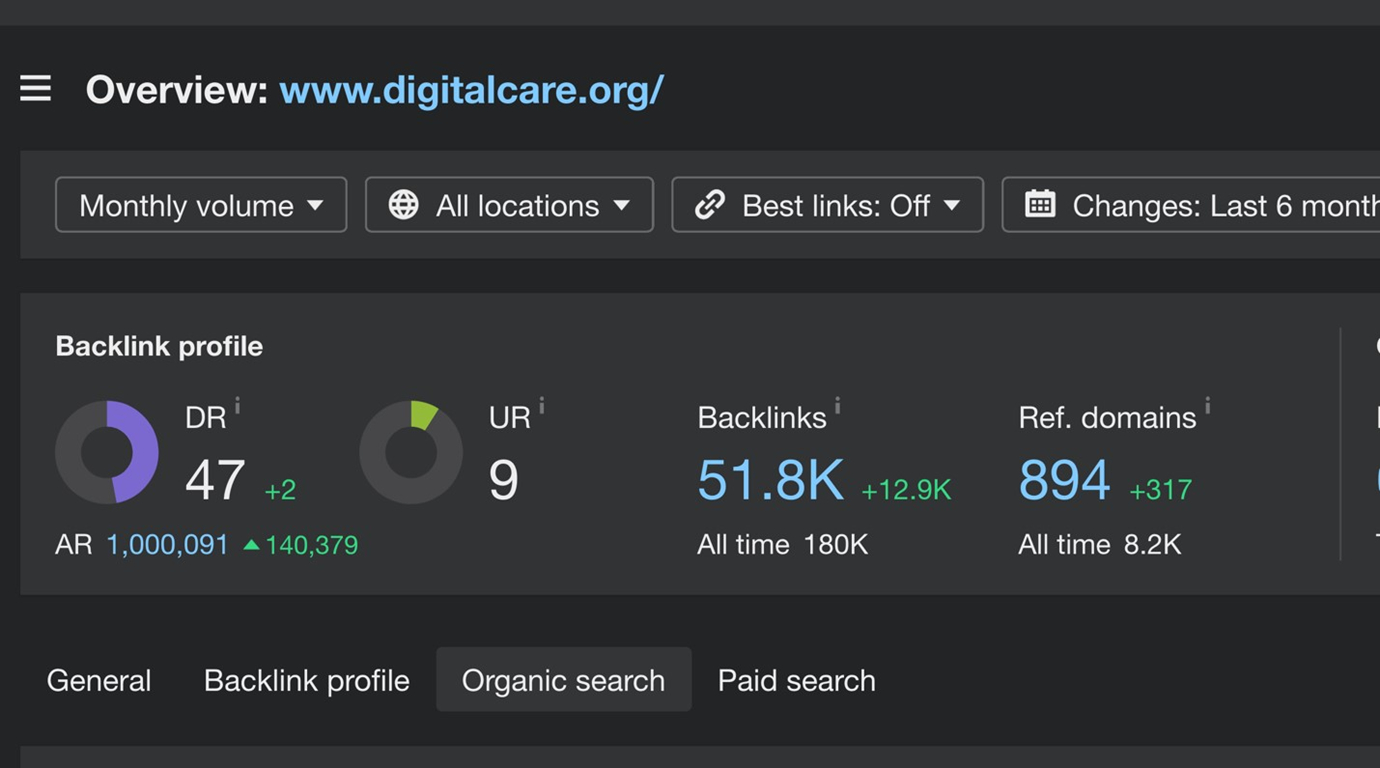Switch to the Paid search tab

pos(797,680)
